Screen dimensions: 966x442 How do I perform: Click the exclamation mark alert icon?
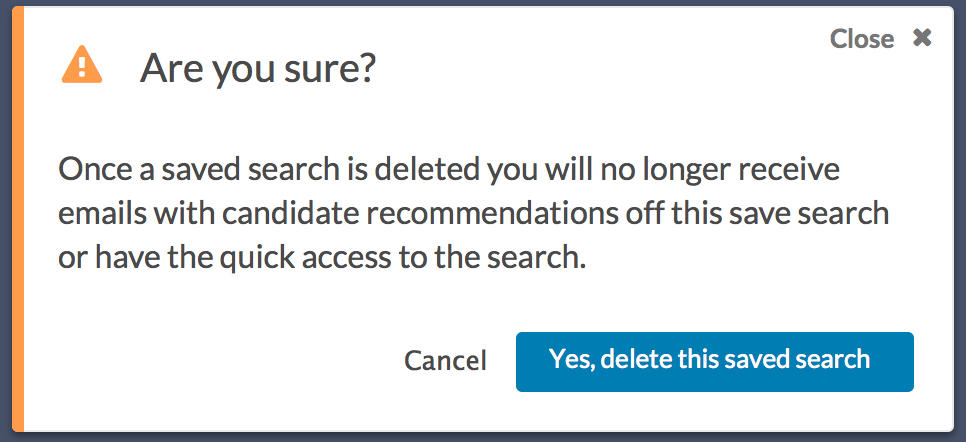82,65
